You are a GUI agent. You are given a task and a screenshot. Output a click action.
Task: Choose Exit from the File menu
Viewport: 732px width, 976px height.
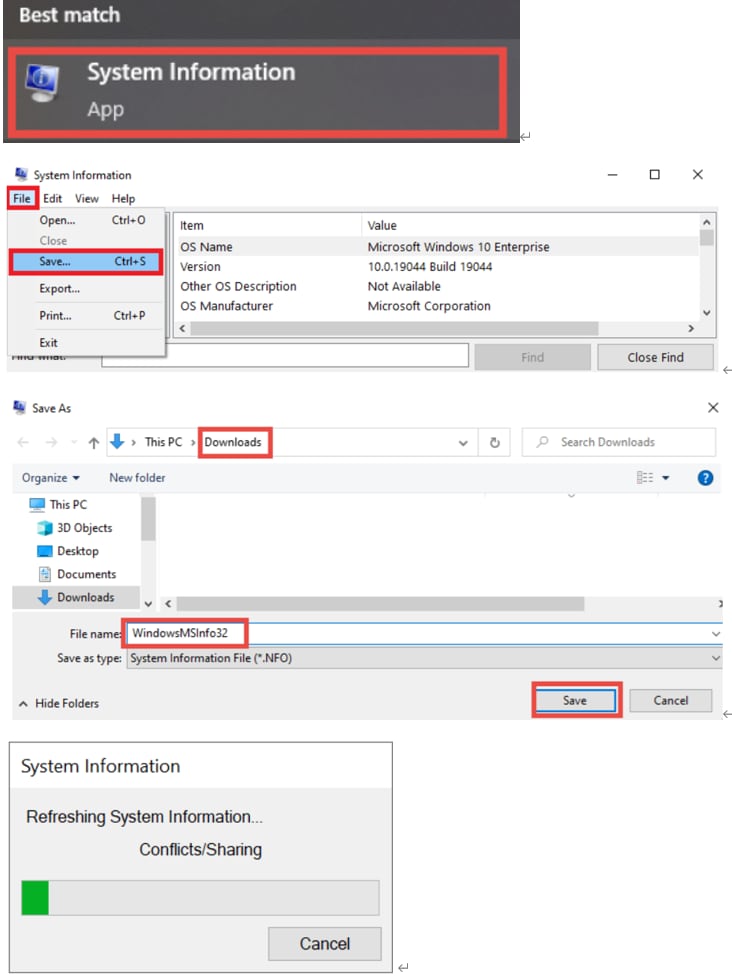[x=87, y=342]
